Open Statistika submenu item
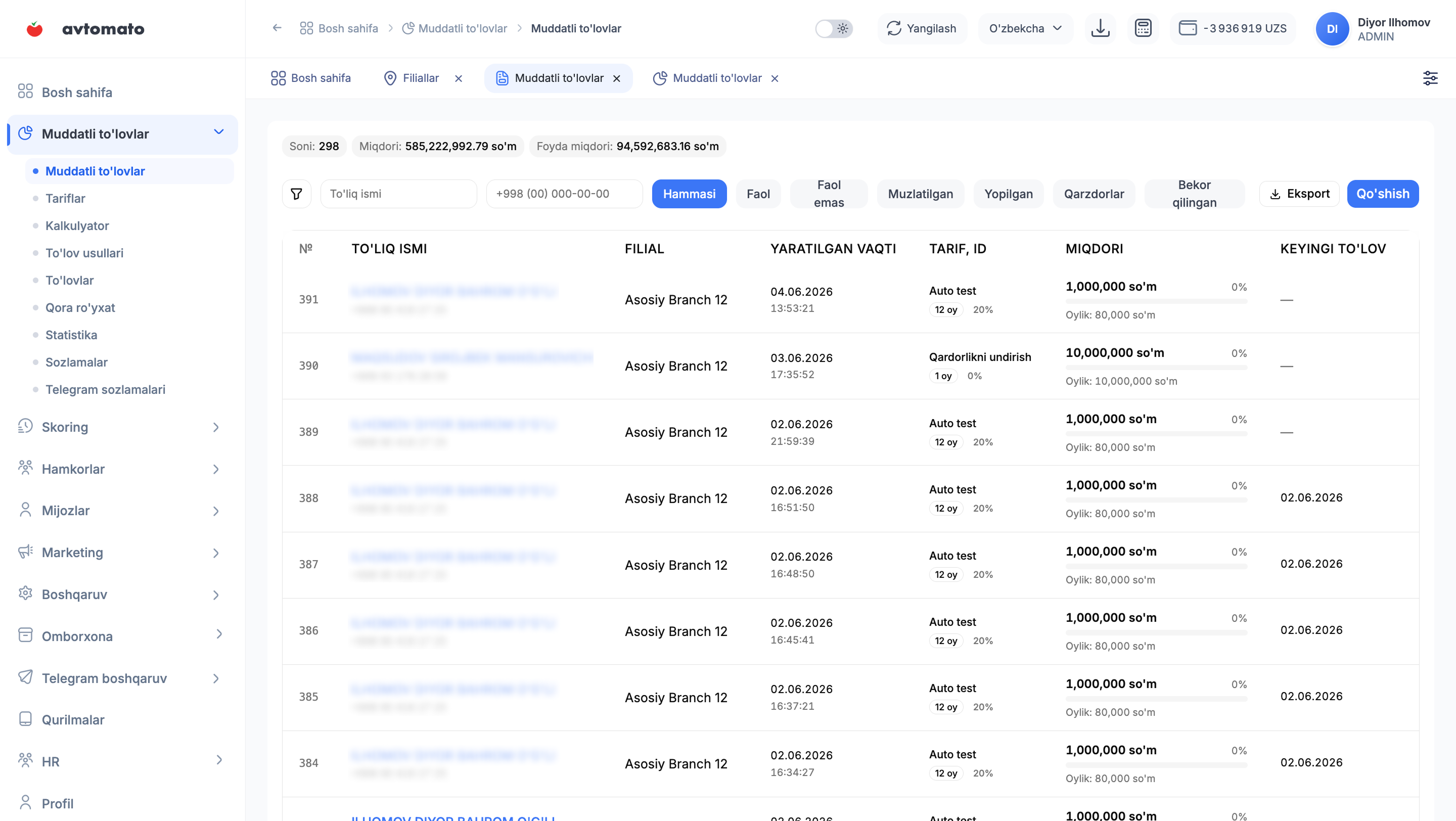Image resolution: width=1456 pixels, height=821 pixels. click(71, 335)
